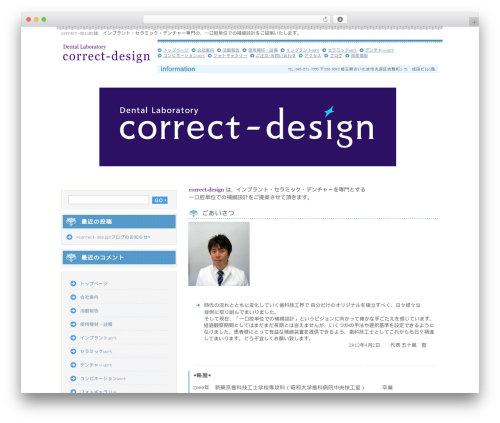Click the arrow icon beside sidebar トップページ

[x=73, y=284]
